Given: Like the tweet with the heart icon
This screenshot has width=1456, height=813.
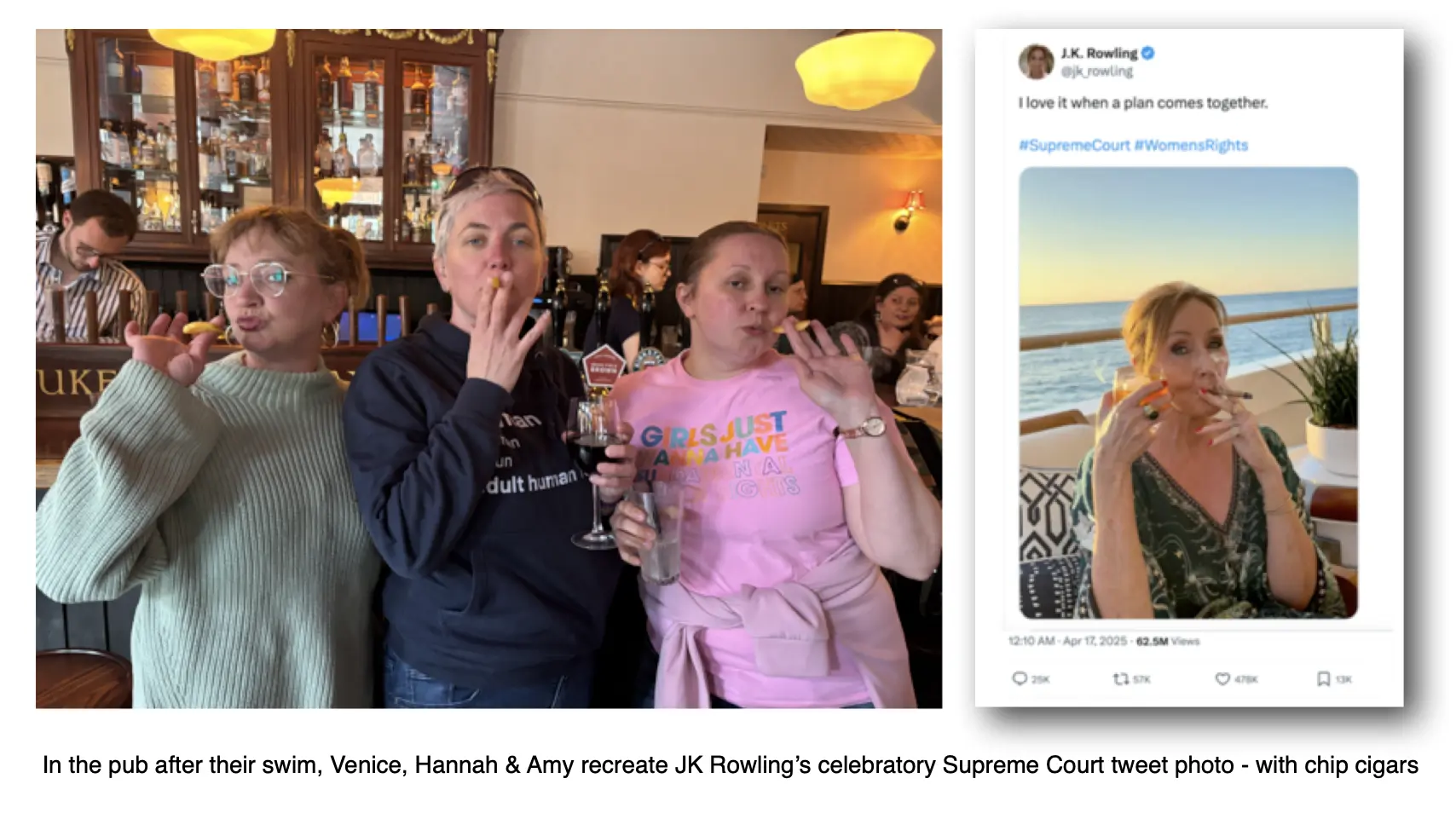Looking at the screenshot, I should (x=1222, y=678).
